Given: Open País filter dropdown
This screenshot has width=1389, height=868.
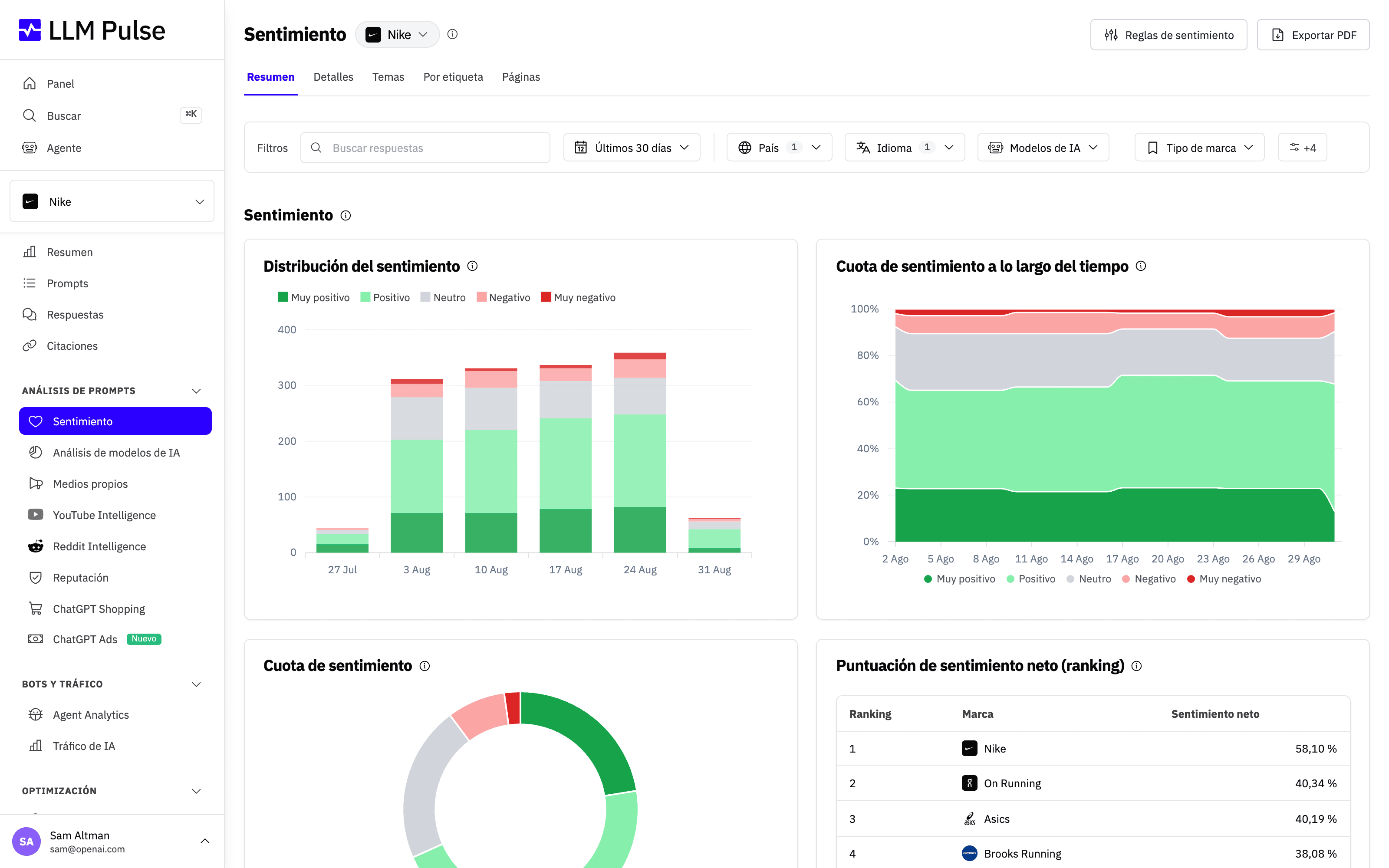Looking at the screenshot, I should tap(779, 148).
